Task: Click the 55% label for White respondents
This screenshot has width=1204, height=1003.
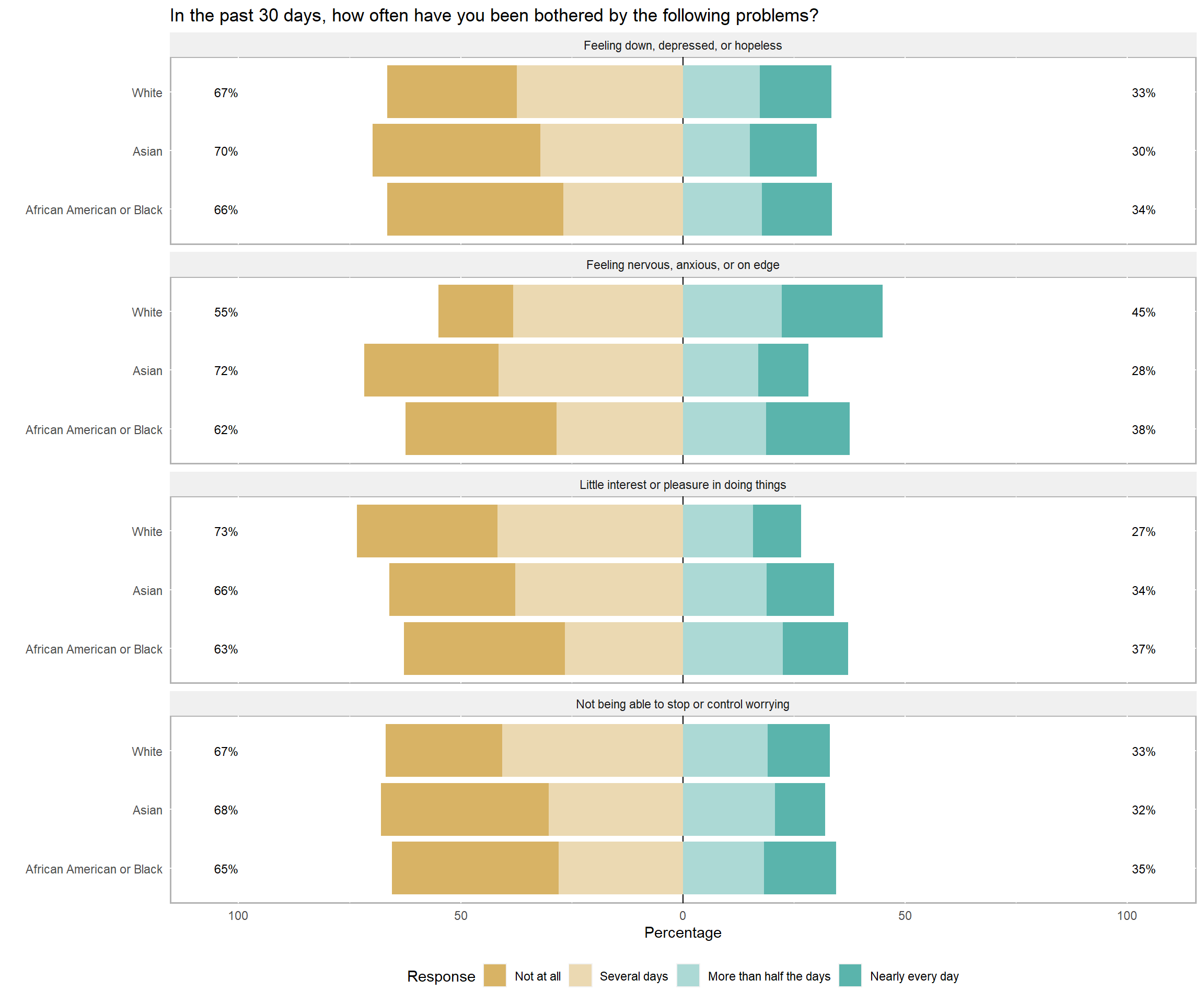Action: pos(226,312)
